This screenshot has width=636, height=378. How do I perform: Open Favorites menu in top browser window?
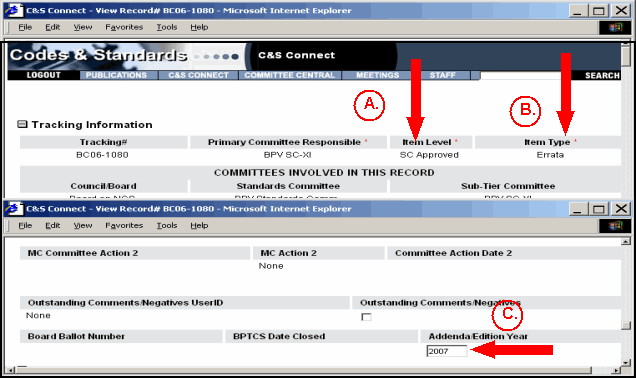coord(124,27)
